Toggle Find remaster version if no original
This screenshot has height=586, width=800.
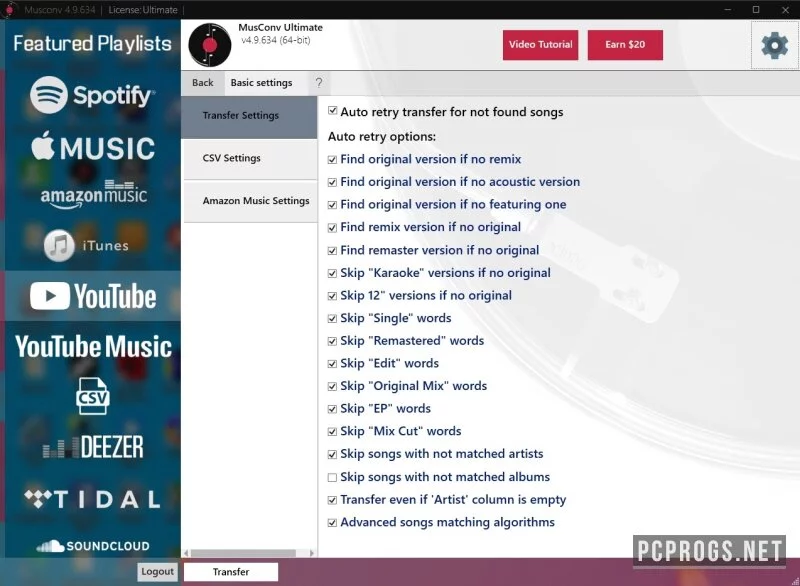[x=332, y=250]
